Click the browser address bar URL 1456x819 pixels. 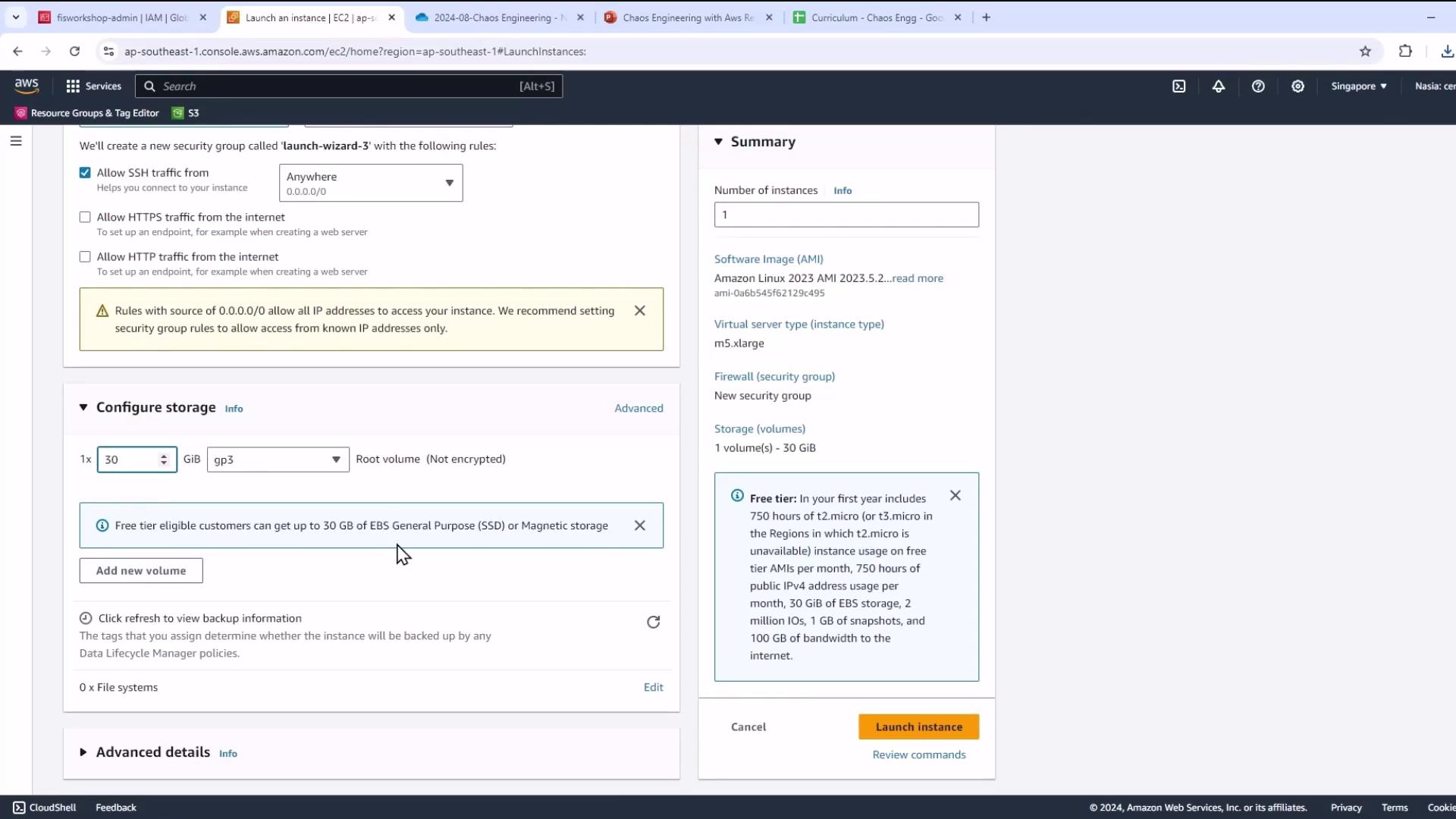pyautogui.click(x=355, y=52)
